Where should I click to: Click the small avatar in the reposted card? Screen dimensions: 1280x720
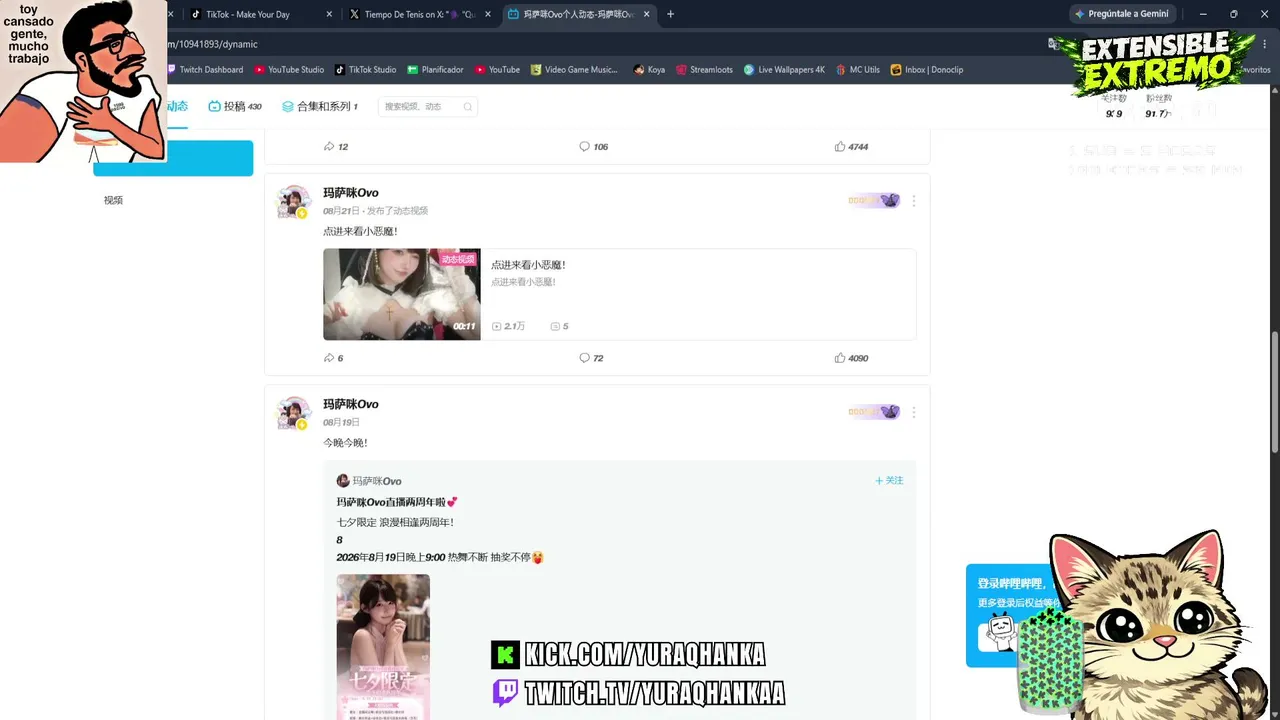point(343,481)
